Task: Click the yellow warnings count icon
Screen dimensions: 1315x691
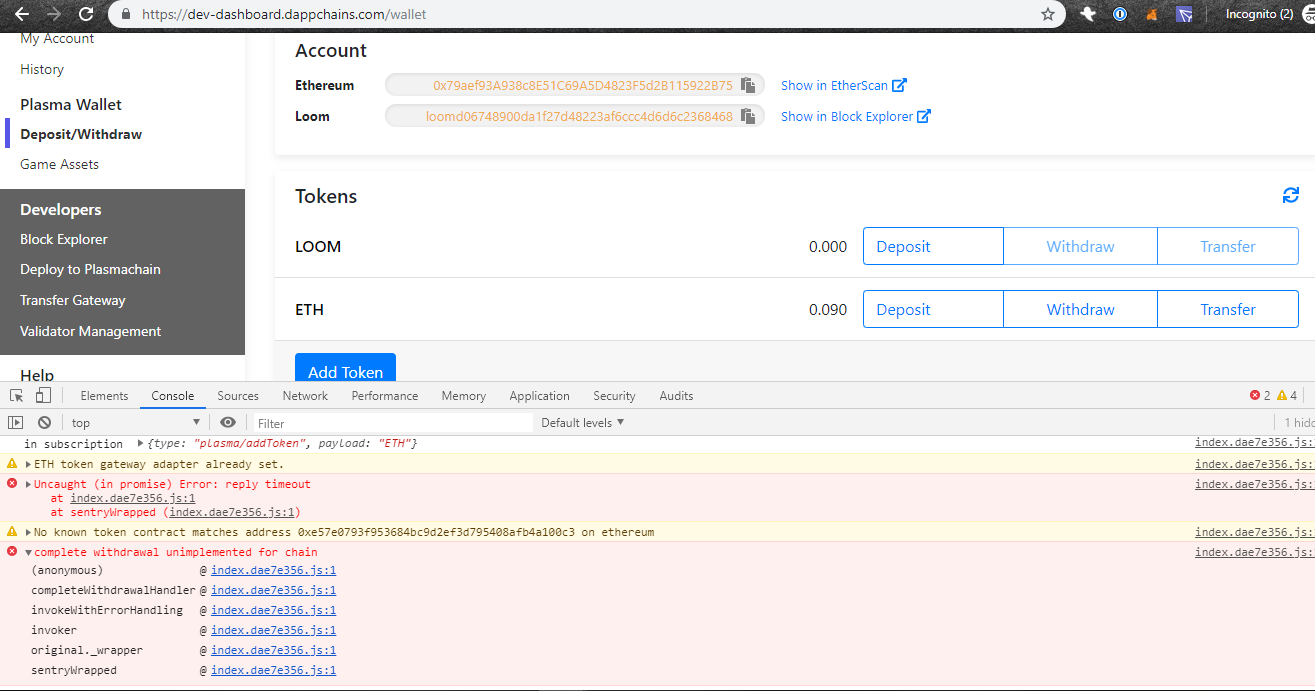Action: 1281,395
